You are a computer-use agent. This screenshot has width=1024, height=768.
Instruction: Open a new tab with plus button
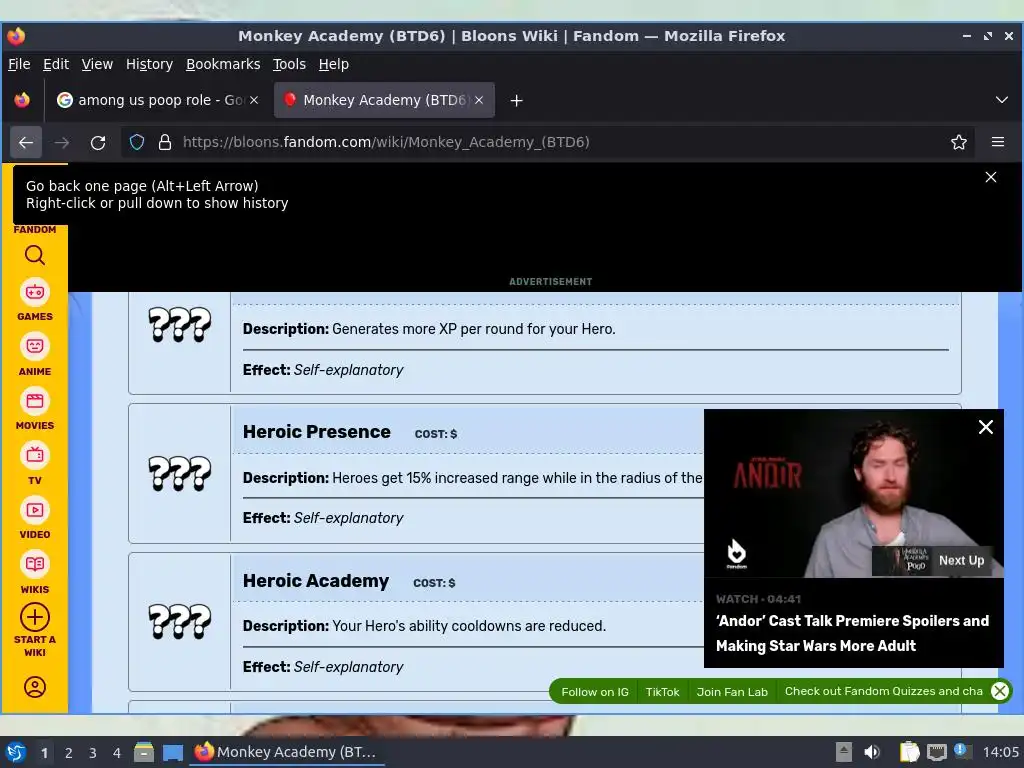tap(516, 101)
